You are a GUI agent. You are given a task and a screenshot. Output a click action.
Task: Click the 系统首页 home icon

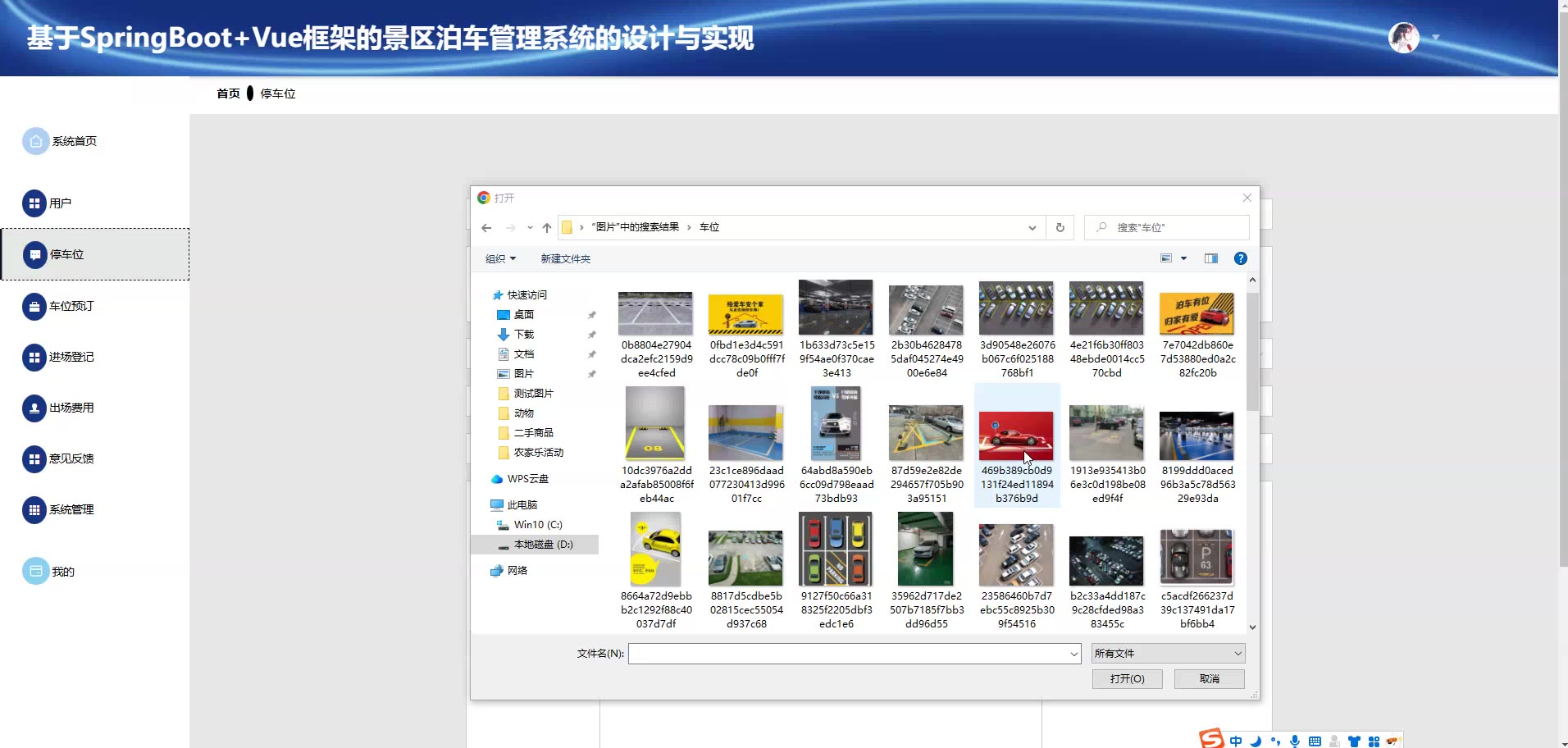pos(35,141)
